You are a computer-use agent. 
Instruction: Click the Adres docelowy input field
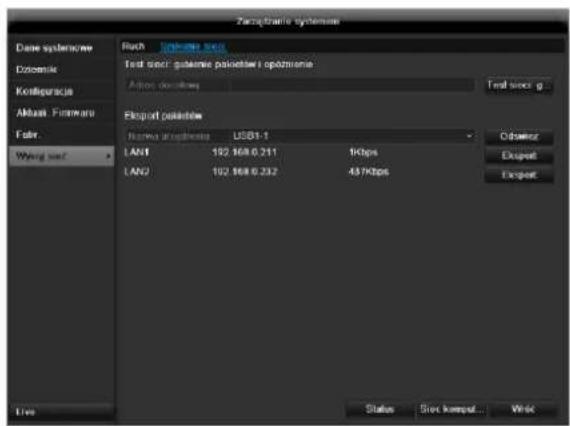[x=300, y=85]
